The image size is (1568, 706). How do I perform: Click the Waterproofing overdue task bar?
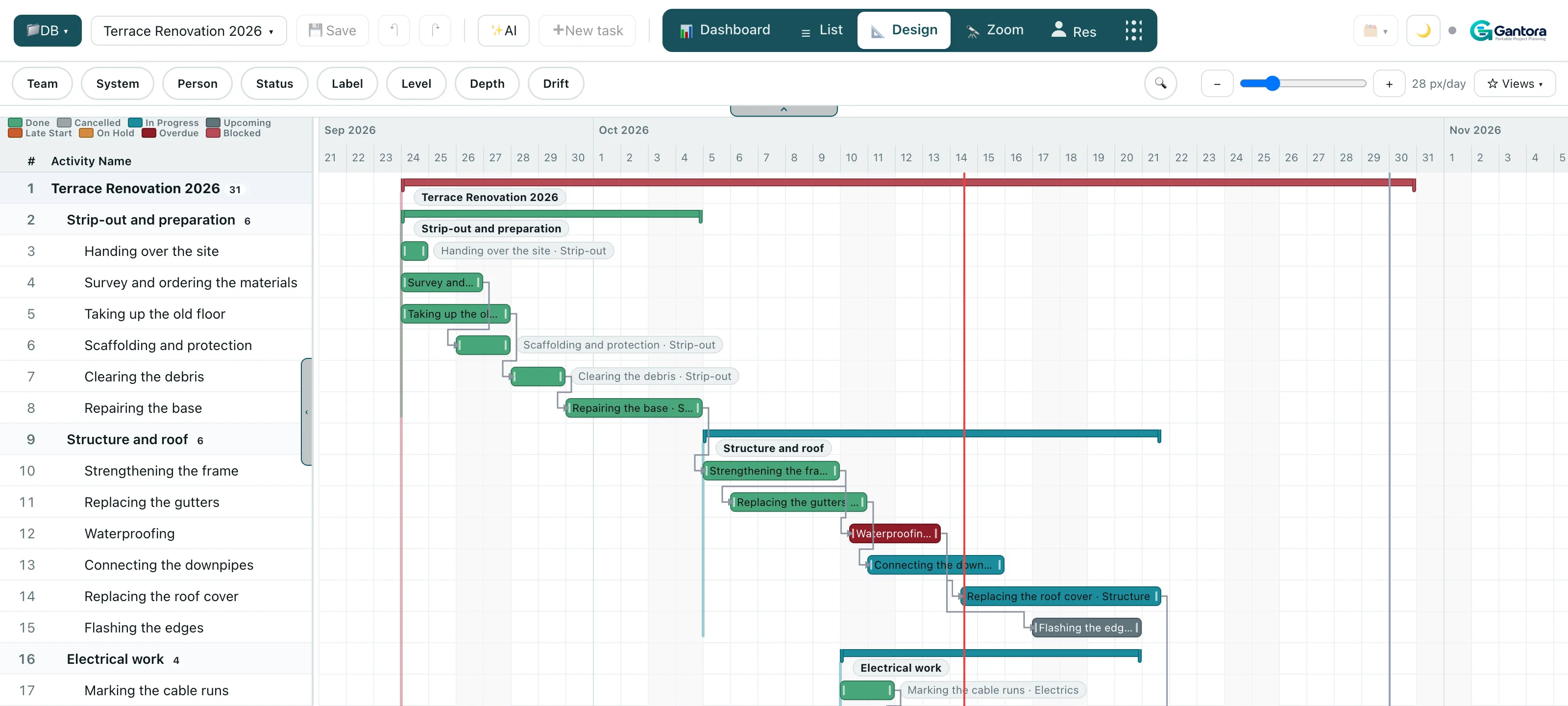pos(895,533)
